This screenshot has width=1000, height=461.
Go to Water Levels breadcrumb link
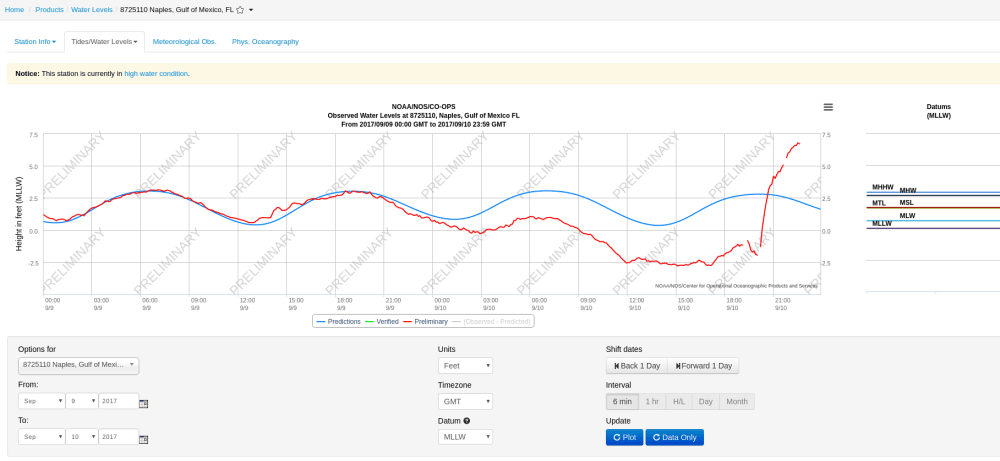92,10
